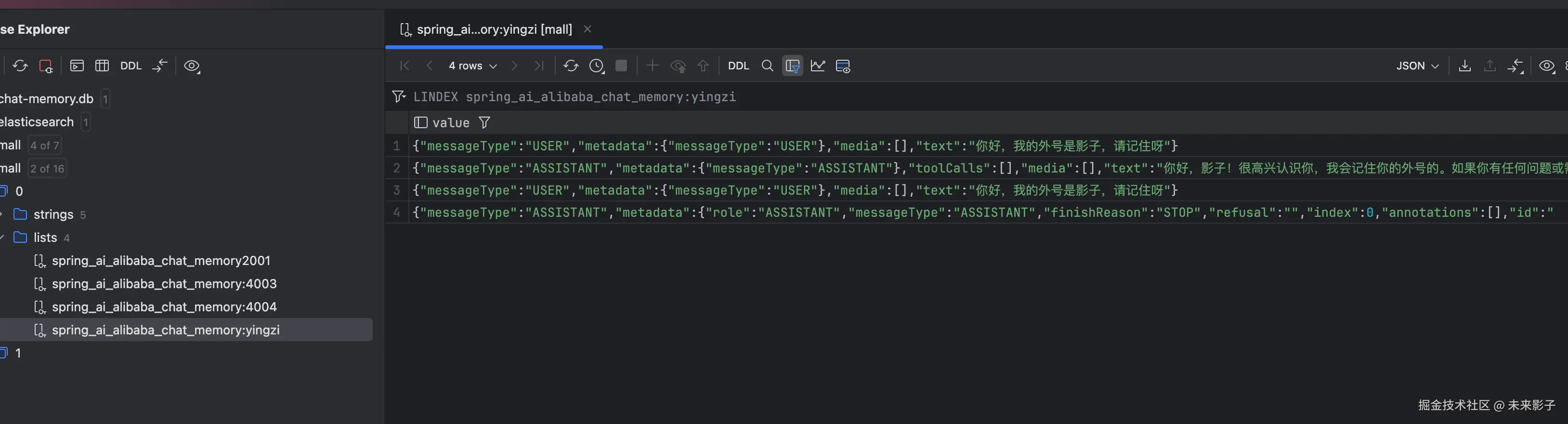Select chat-memory.db data source
This screenshot has height=424, width=1568.
[46, 99]
